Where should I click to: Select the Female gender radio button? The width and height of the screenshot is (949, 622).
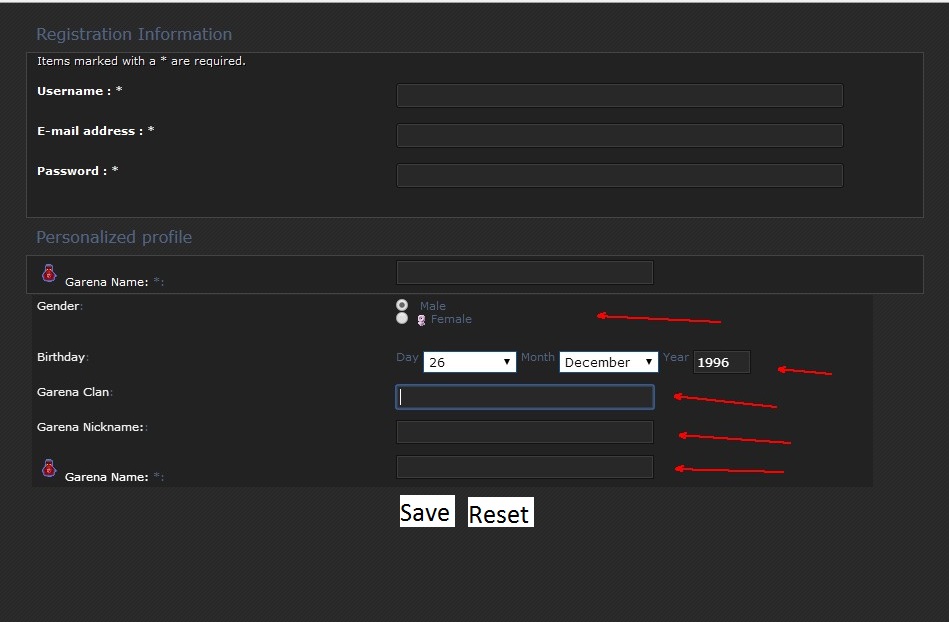(402, 318)
